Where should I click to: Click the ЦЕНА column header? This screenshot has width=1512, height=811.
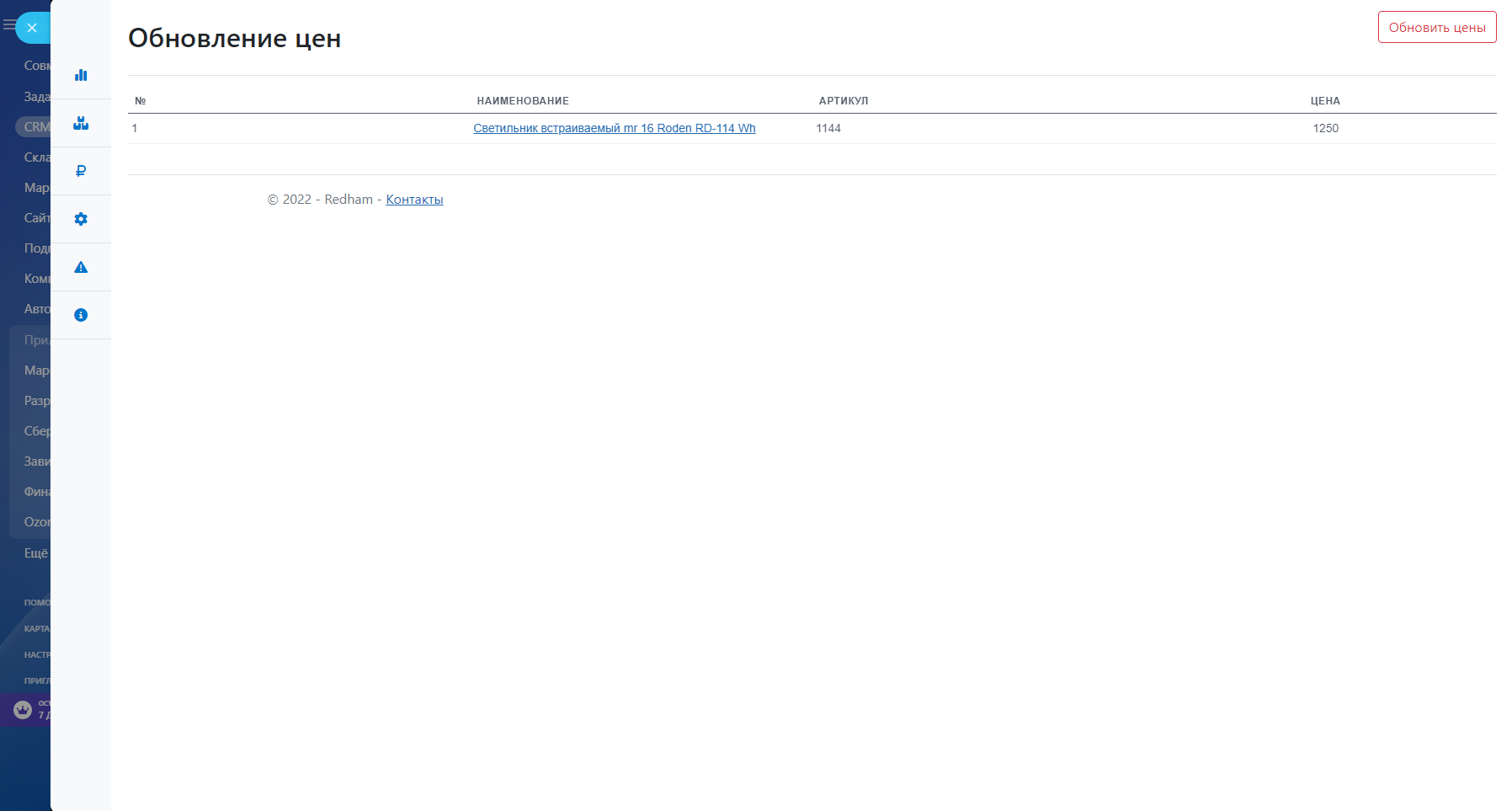(1325, 101)
